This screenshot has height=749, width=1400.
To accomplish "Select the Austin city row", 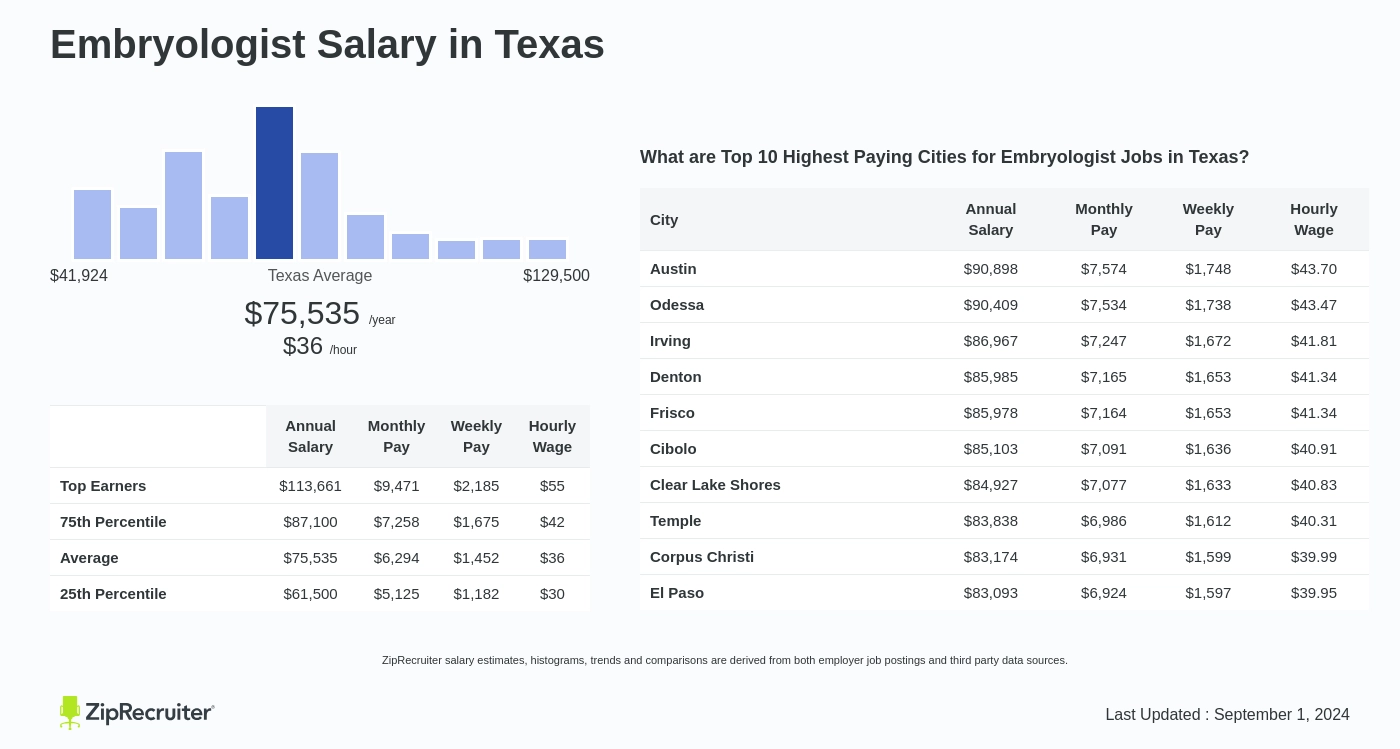I will click(x=1005, y=269).
